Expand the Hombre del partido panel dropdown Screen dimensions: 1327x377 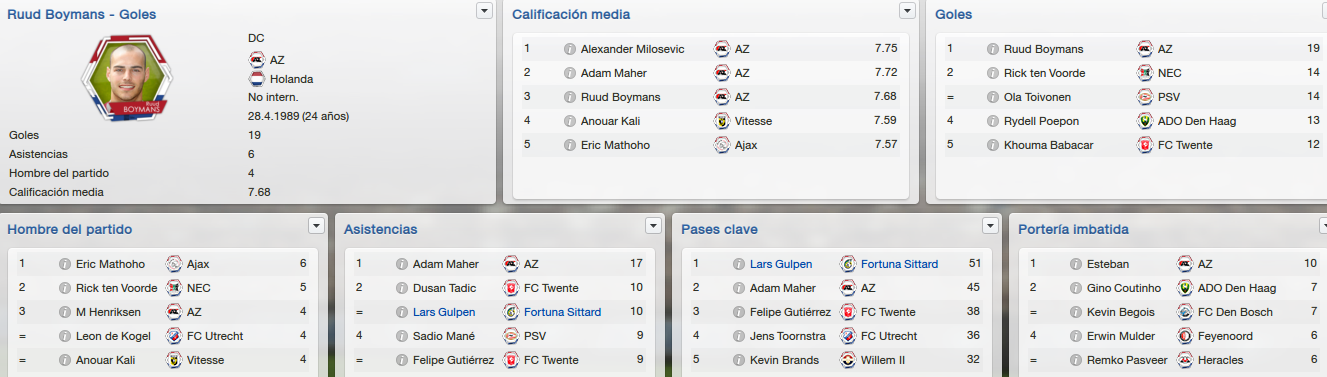click(x=316, y=225)
